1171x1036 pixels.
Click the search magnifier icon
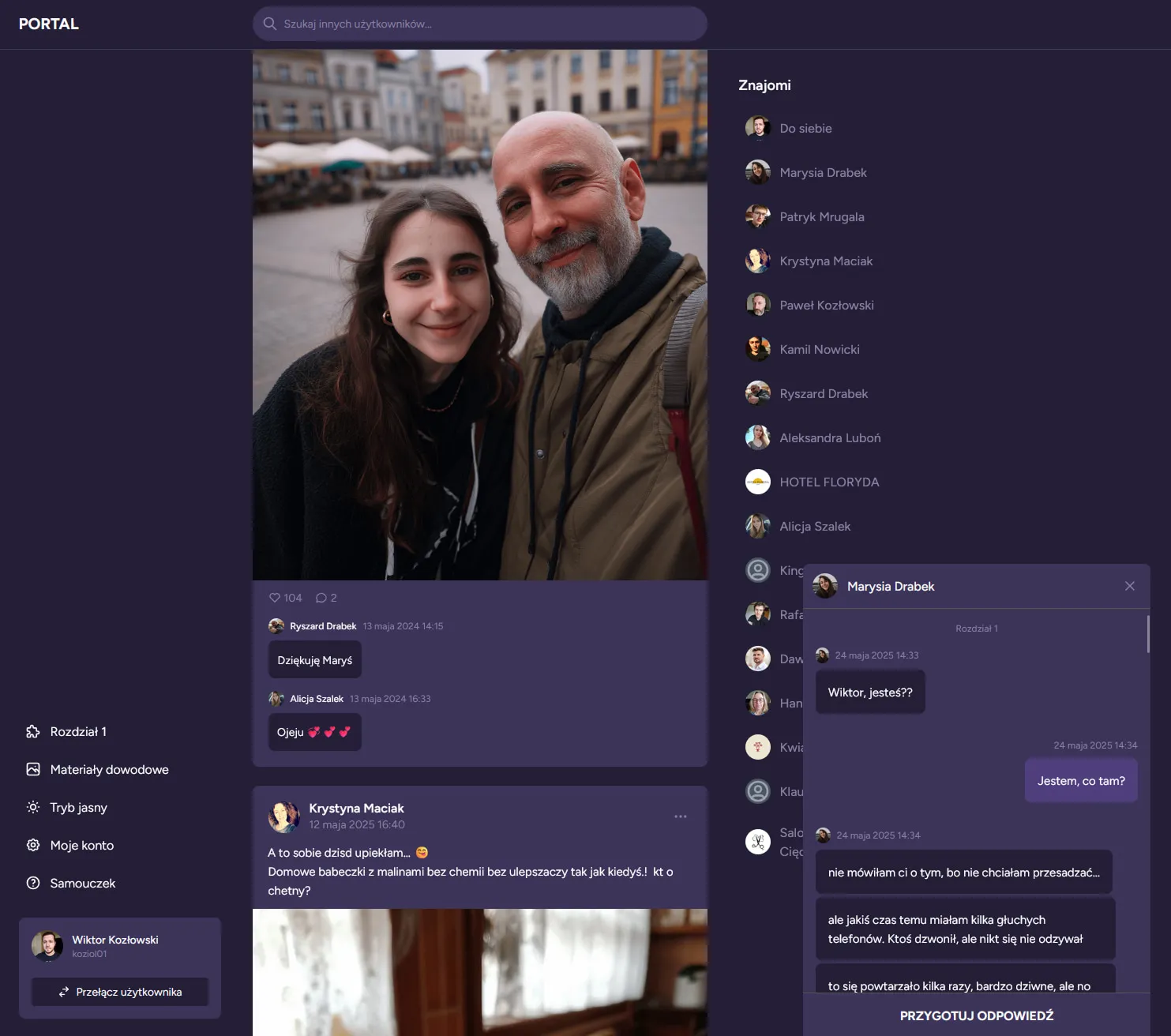pos(270,24)
